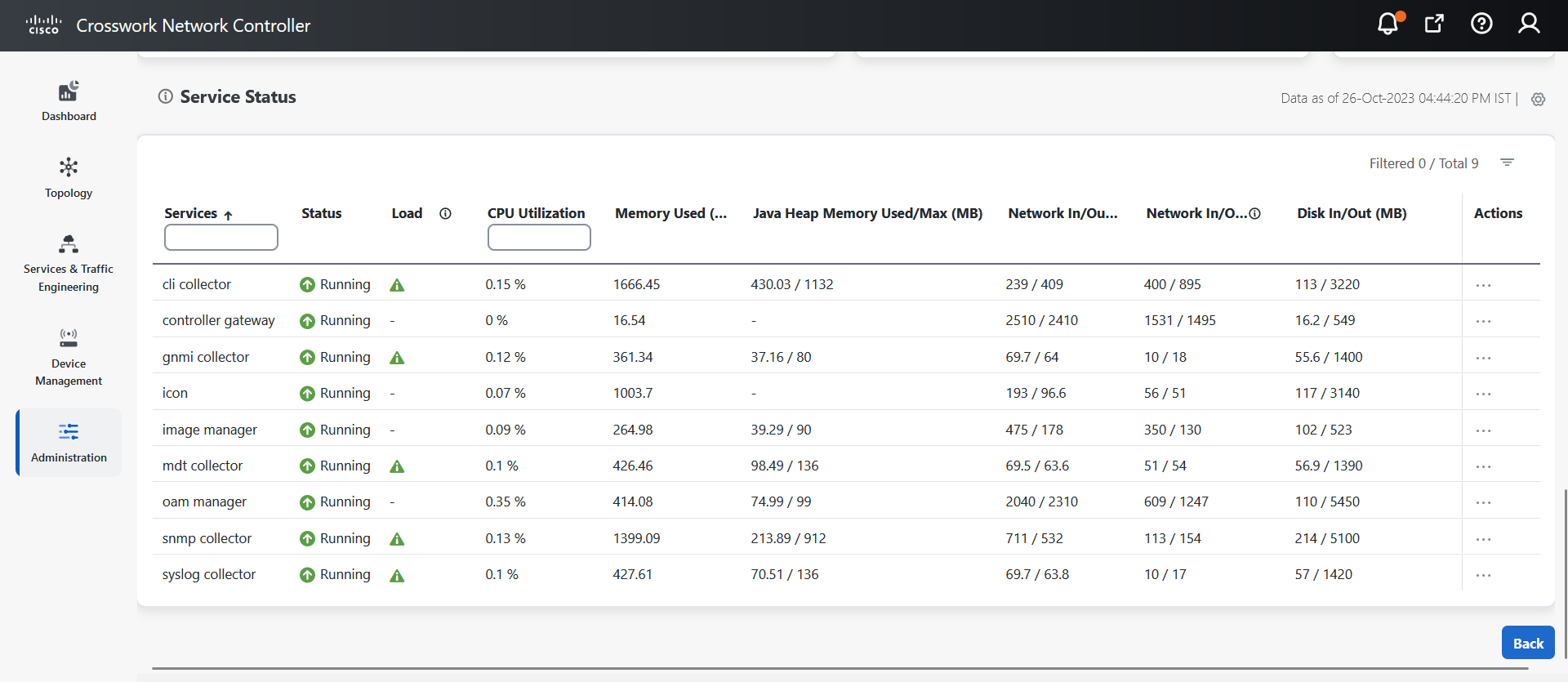Image resolution: width=1568 pixels, height=682 pixels.
Task: Expand actions menu for oam manager
Action: click(x=1483, y=502)
